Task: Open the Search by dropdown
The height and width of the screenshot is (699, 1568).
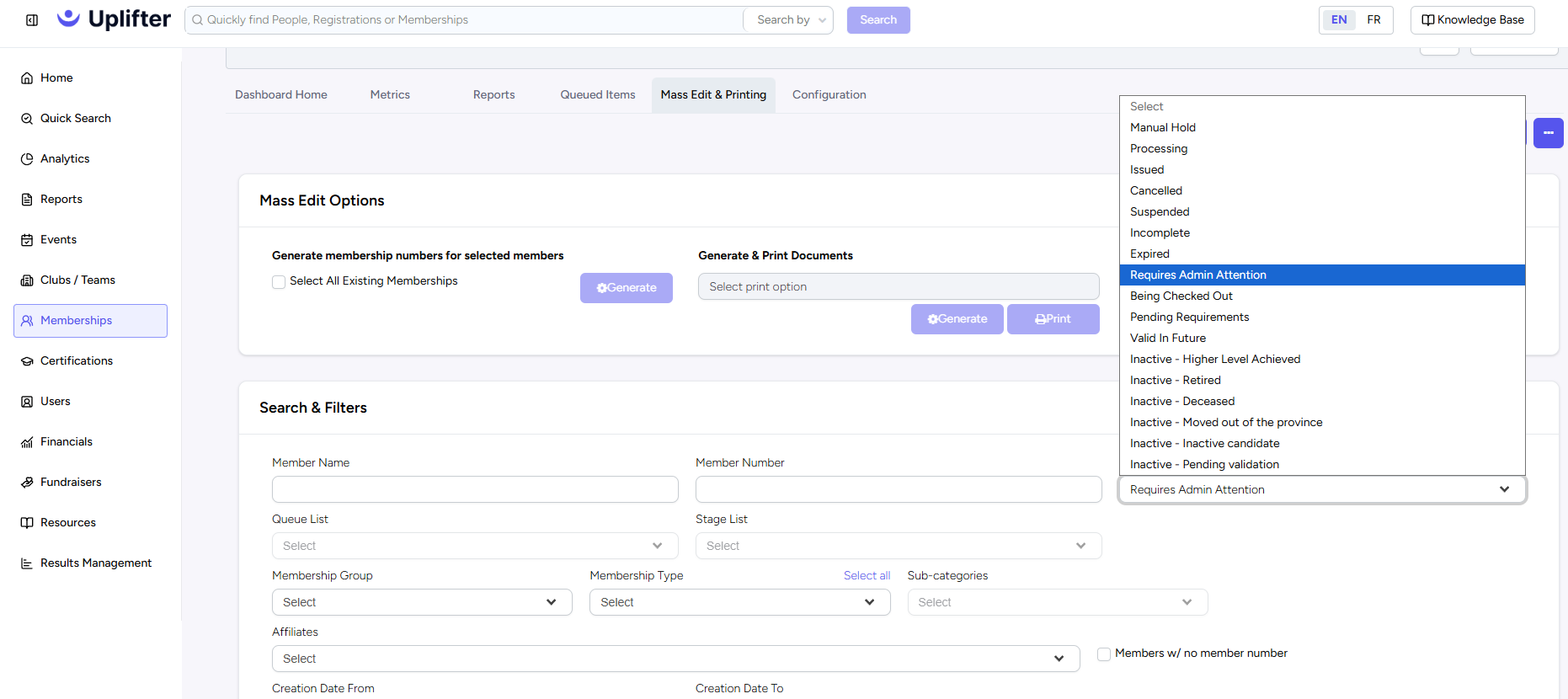Action: coord(789,20)
